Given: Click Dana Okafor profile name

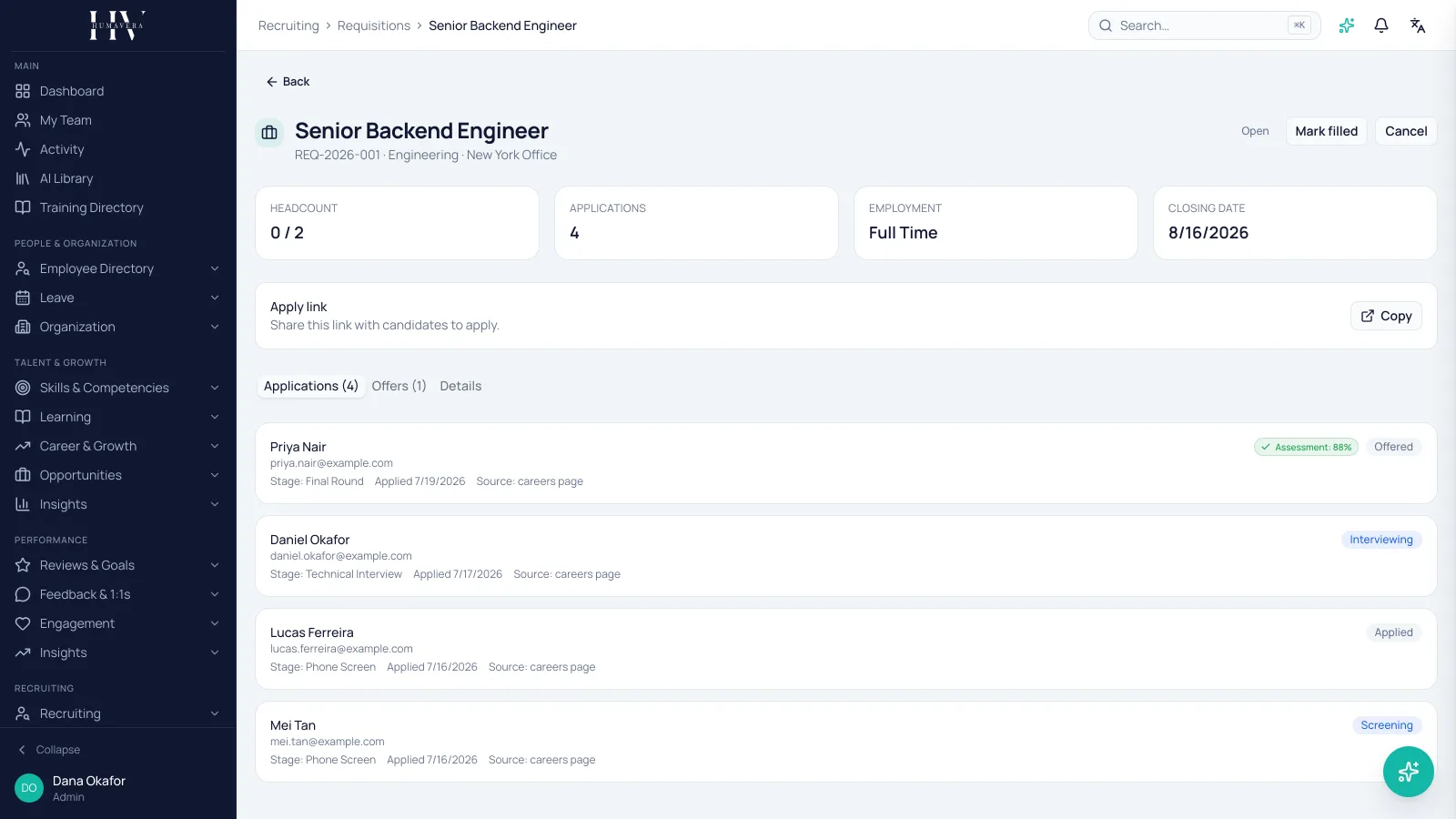Looking at the screenshot, I should click(89, 781).
